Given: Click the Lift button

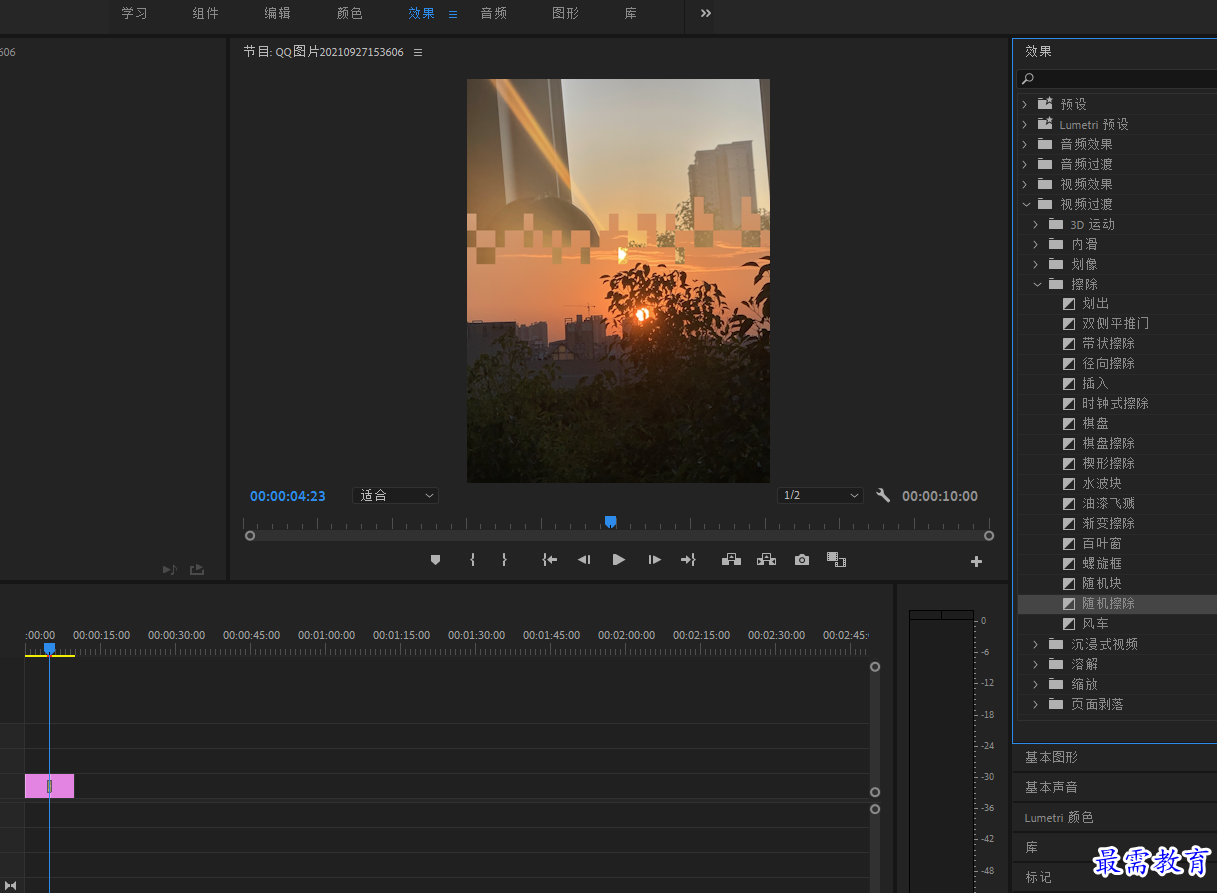Looking at the screenshot, I should pos(732,560).
